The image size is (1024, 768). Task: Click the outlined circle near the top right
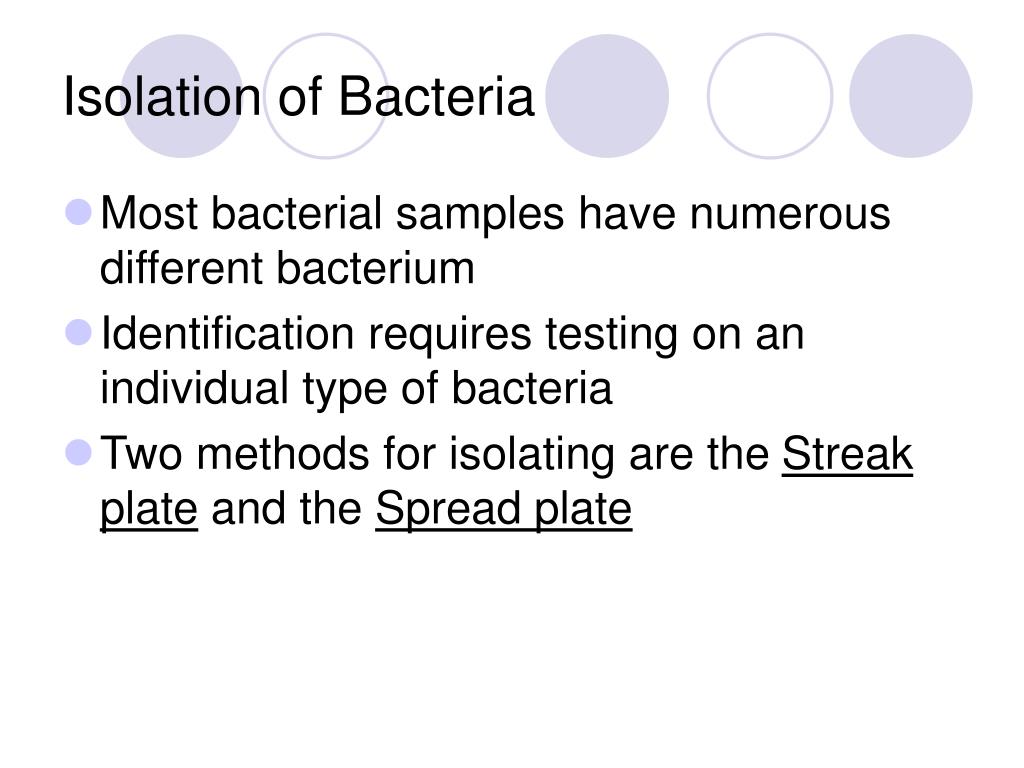click(770, 96)
